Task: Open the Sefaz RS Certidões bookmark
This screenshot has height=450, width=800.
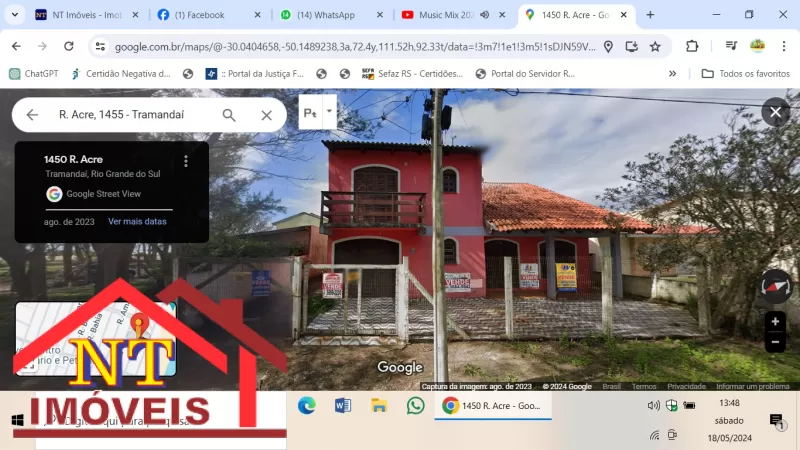Action: 412,73
